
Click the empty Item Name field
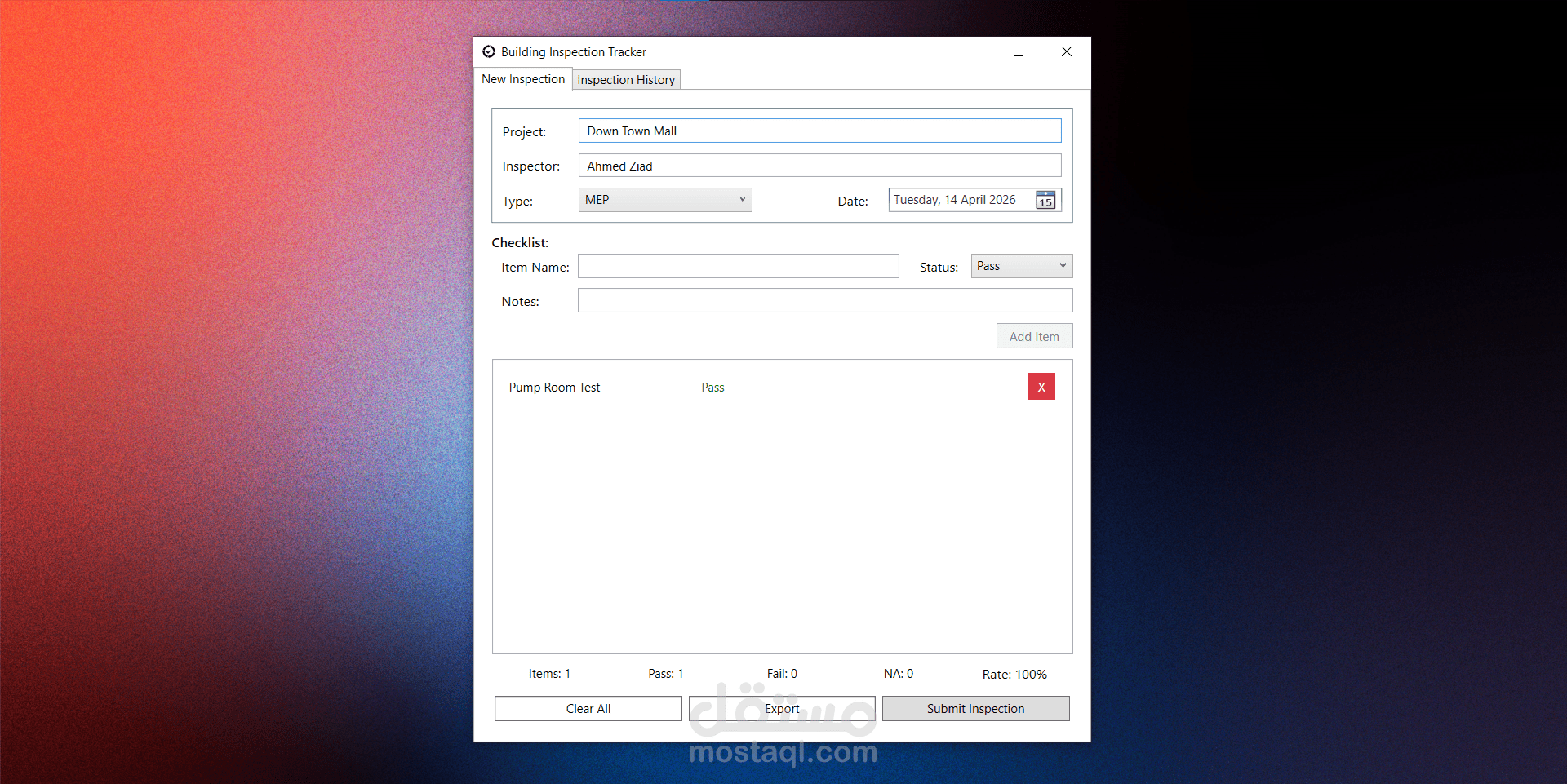(738, 265)
